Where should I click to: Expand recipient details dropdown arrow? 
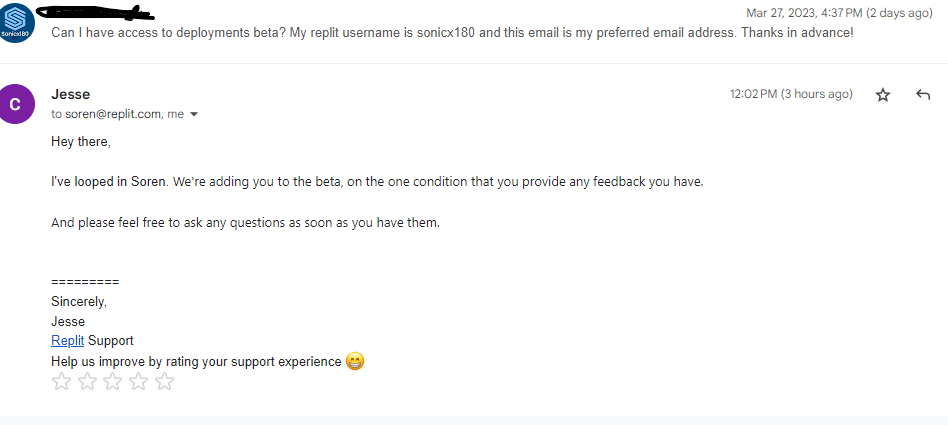(194, 115)
